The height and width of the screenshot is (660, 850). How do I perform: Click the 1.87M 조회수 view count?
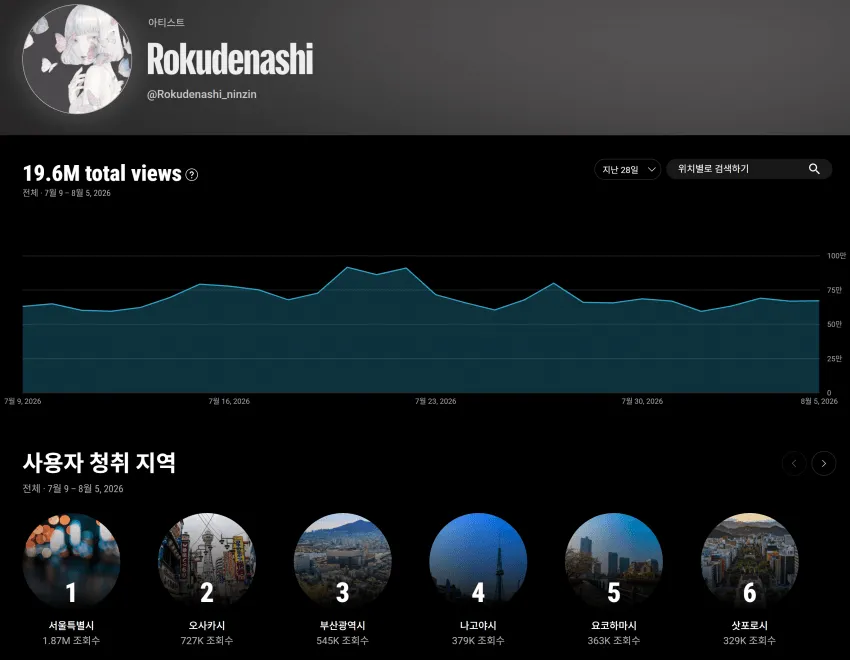pyautogui.click(x=71, y=640)
